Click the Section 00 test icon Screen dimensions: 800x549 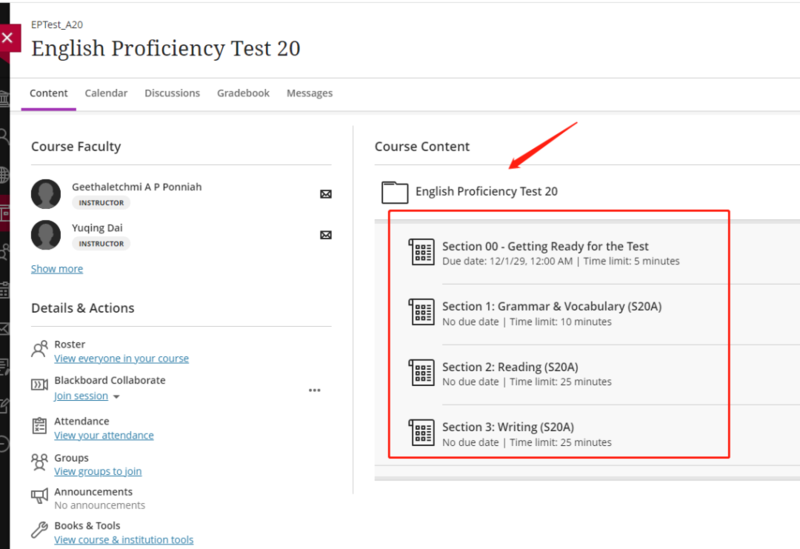tap(423, 252)
